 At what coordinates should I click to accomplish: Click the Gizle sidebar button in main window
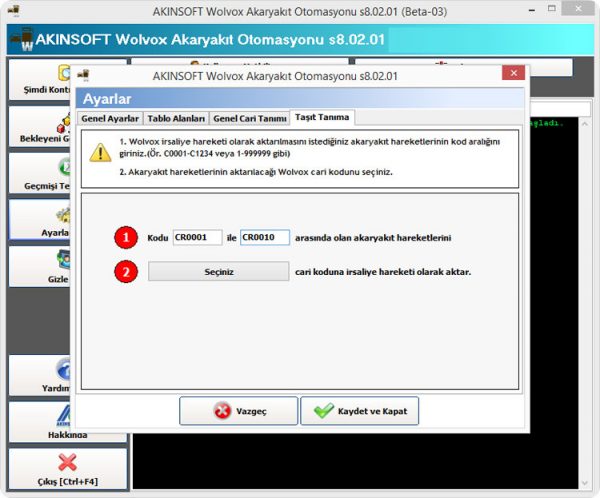pyautogui.click(x=40, y=267)
